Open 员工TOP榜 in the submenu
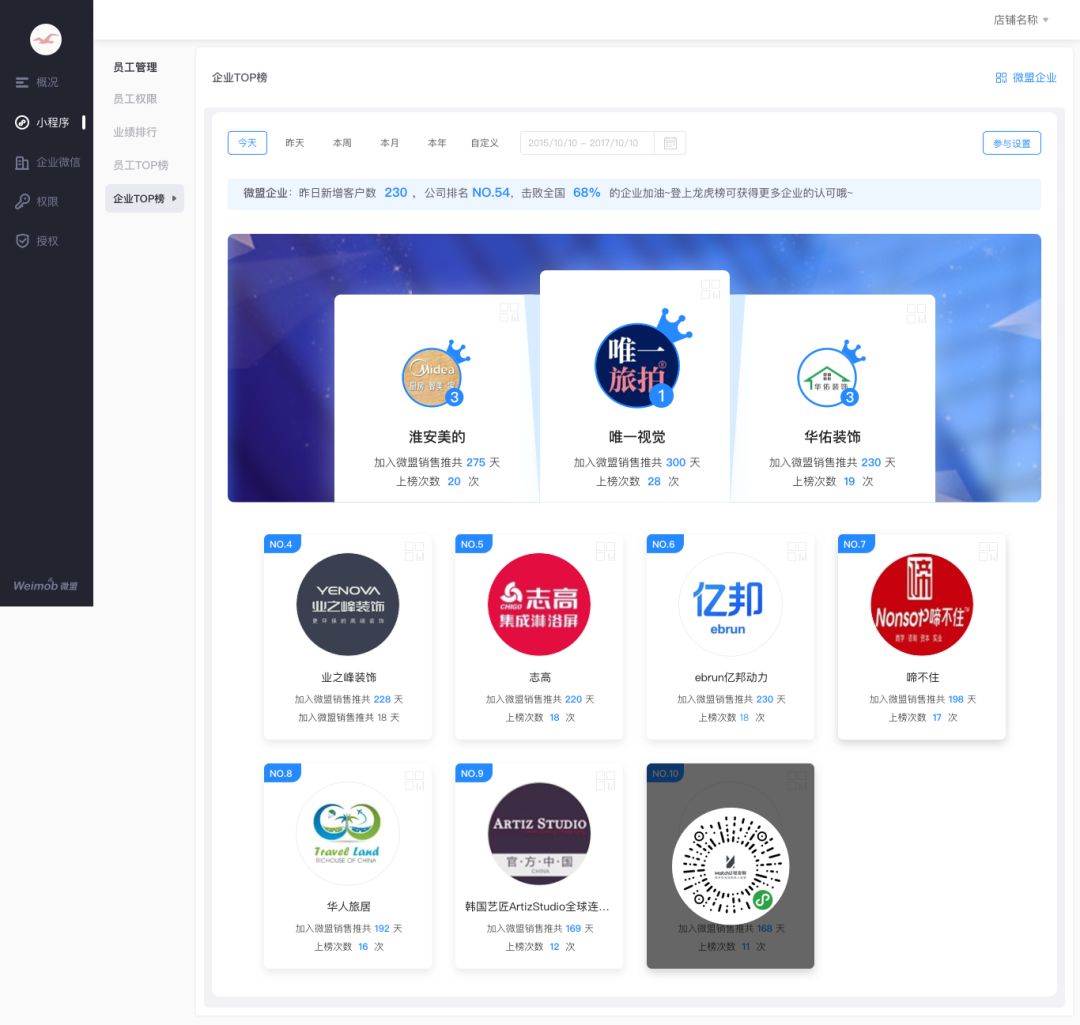The height and width of the screenshot is (1025, 1080). (x=141, y=165)
